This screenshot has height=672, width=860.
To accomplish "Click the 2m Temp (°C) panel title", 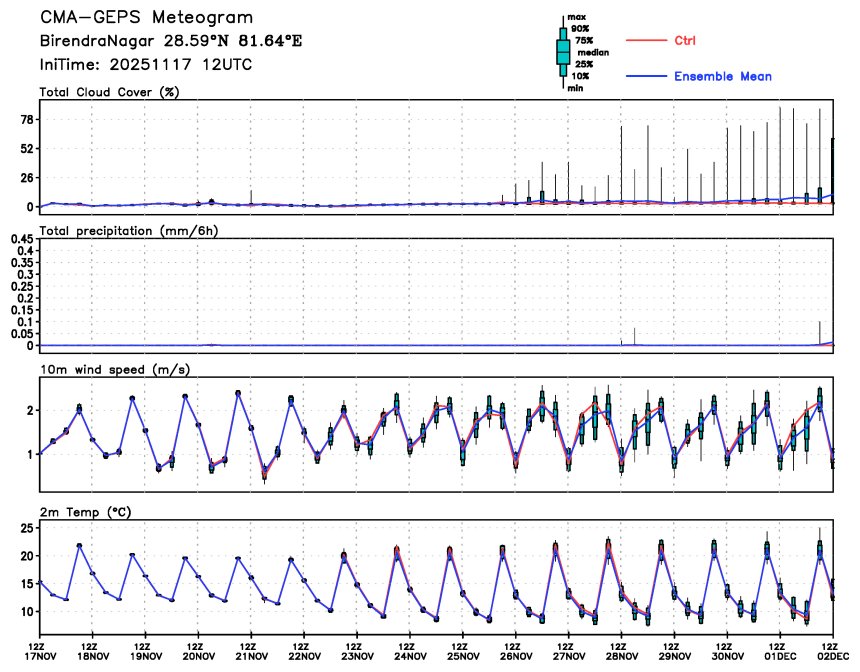I will tap(86, 512).
